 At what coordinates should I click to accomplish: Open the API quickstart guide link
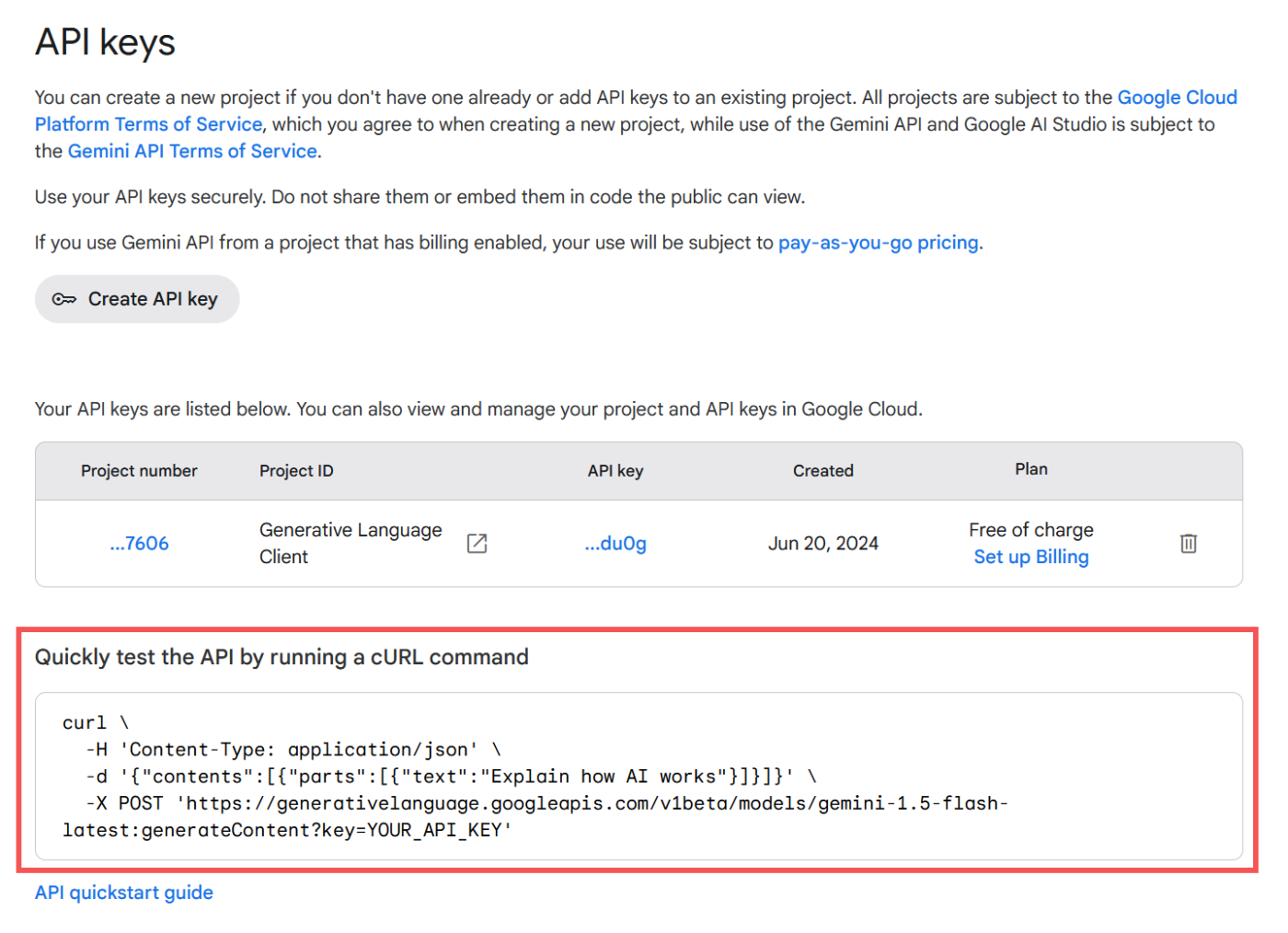click(124, 893)
